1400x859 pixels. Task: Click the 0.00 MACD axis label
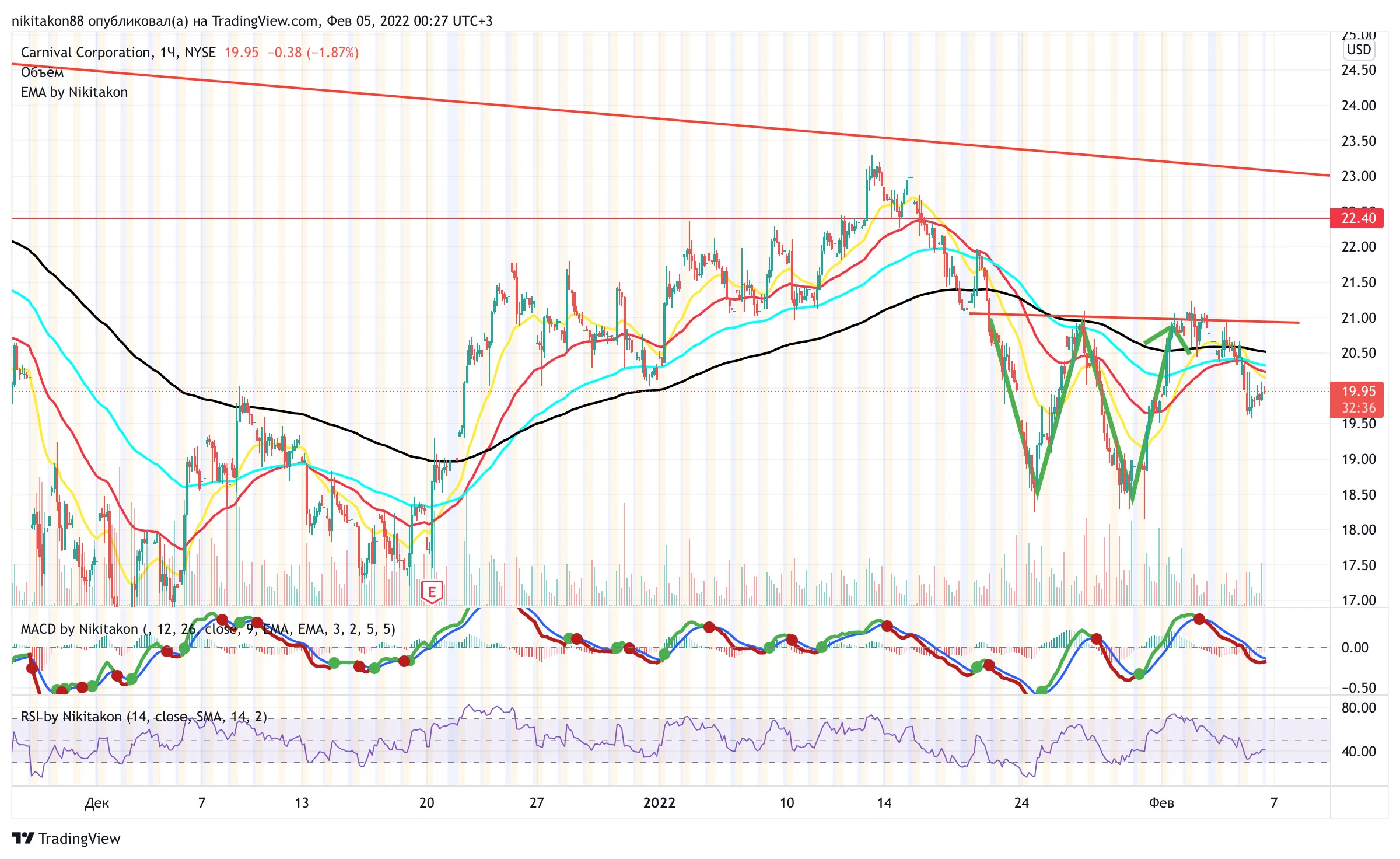pyautogui.click(x=1355, y=648)
